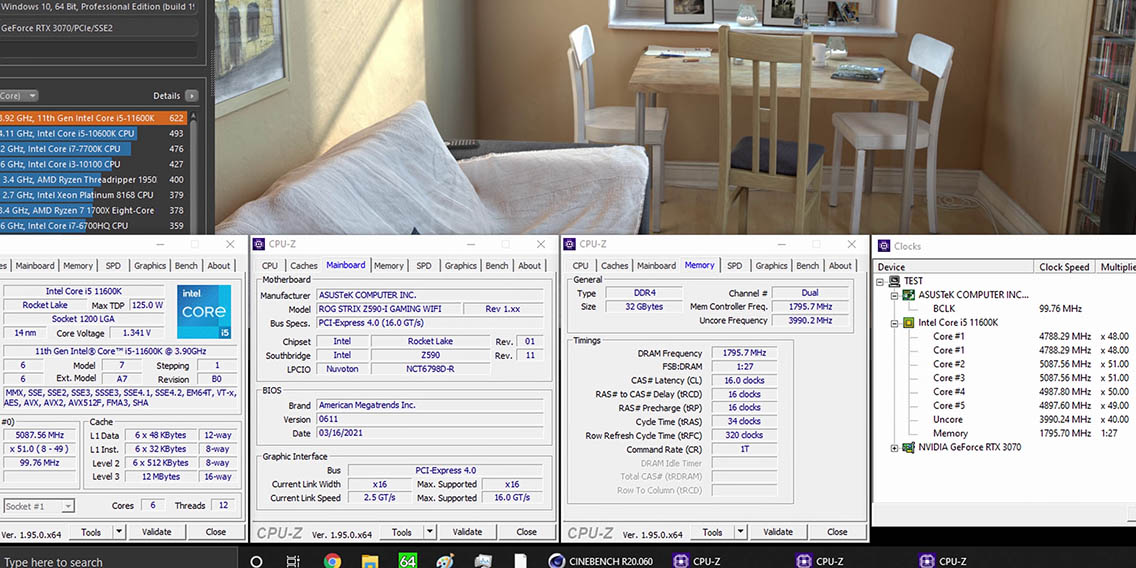Click Validate in the Memory CPU-Z window

[x=778, y=532]
